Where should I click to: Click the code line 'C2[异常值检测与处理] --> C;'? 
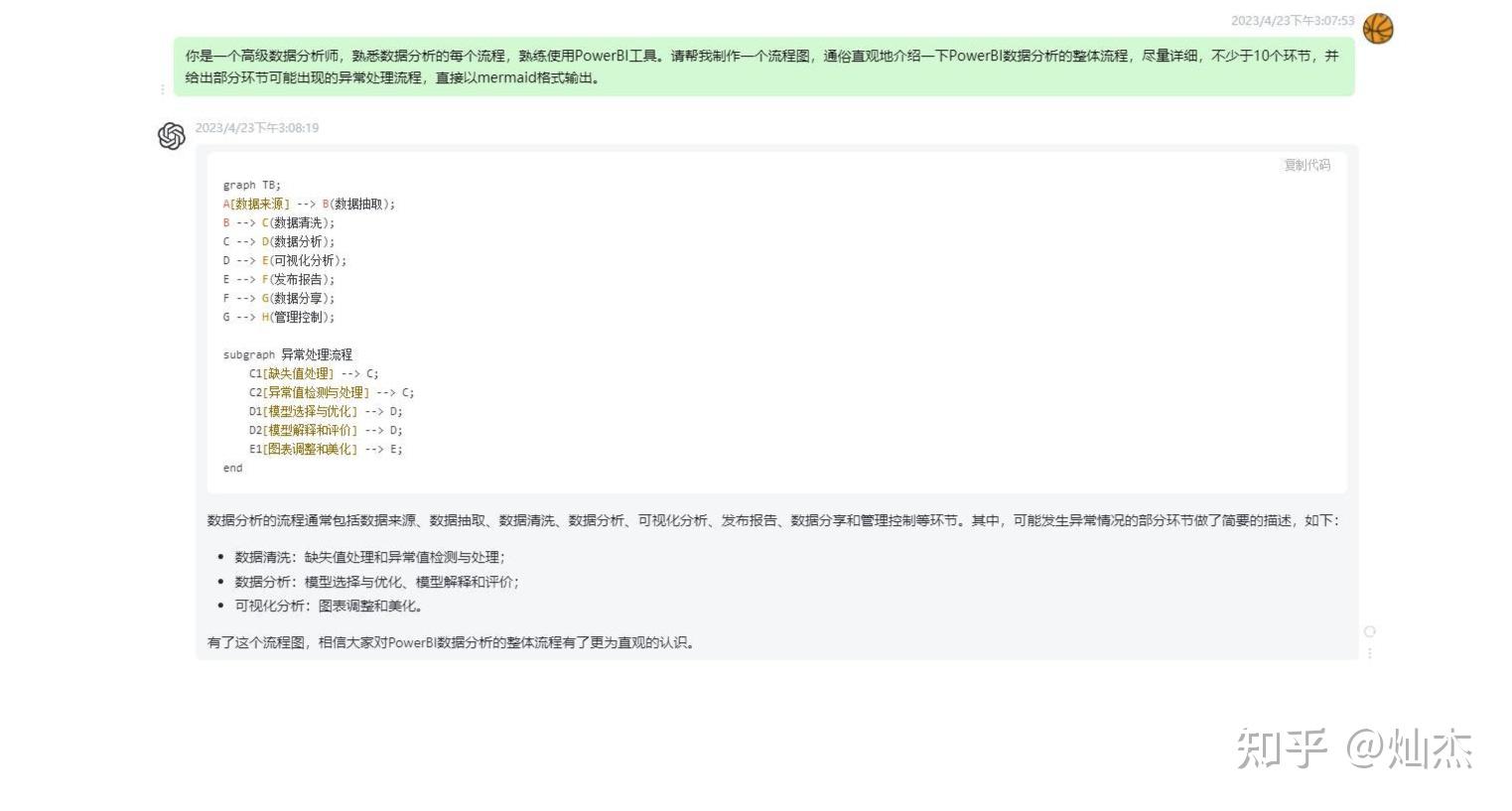coord(332,393)
